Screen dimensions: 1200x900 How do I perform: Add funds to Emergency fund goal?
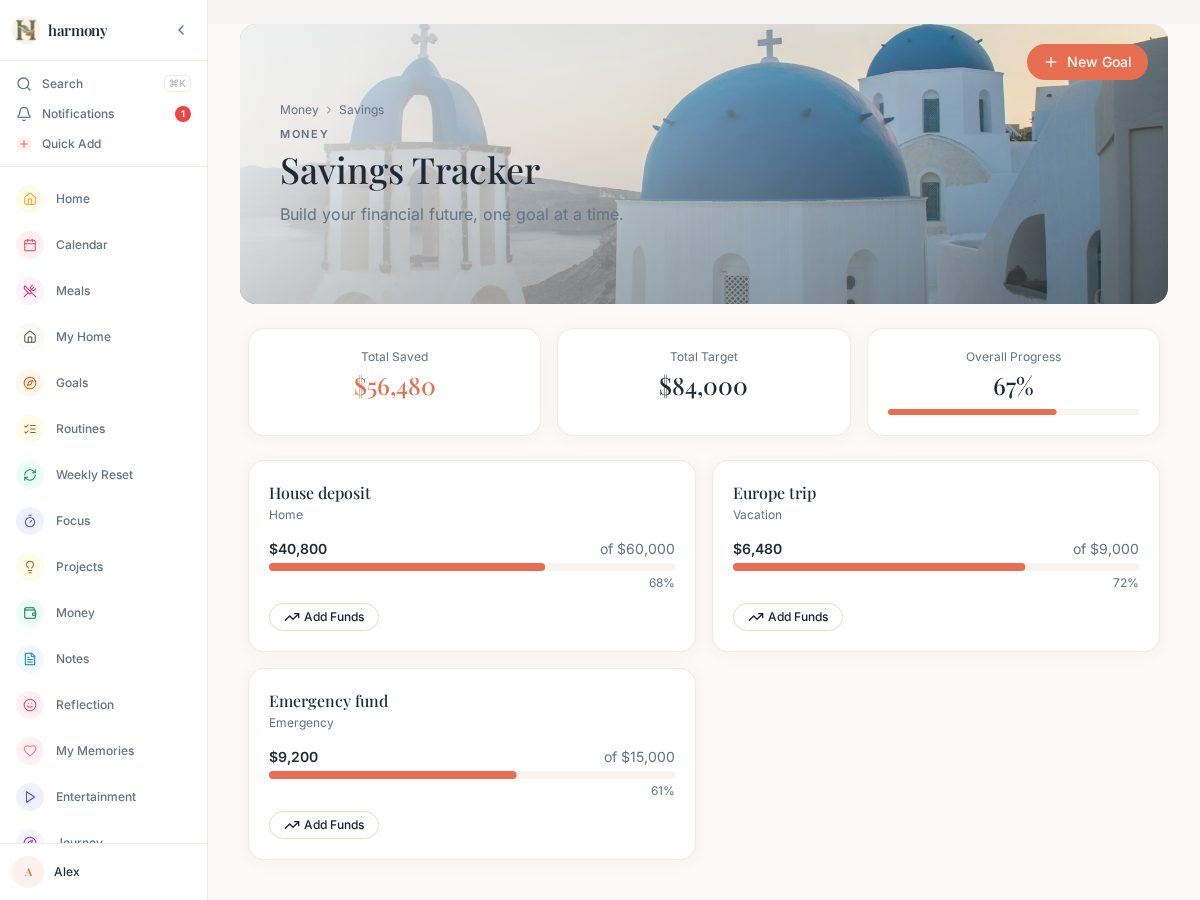click(324, 825)
